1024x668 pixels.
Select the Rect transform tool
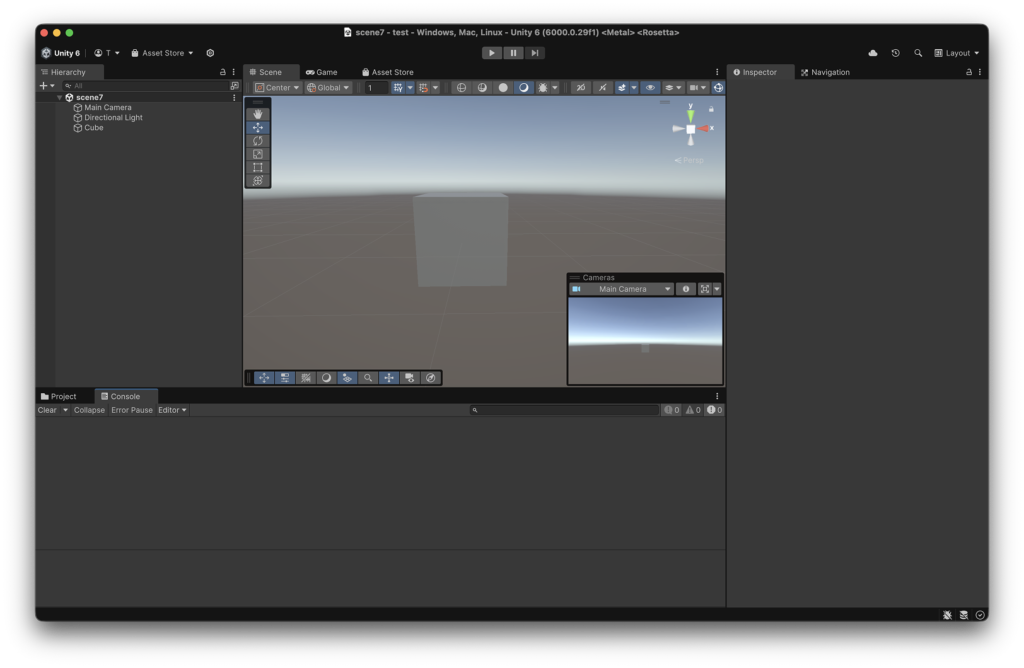coord(258,167)
